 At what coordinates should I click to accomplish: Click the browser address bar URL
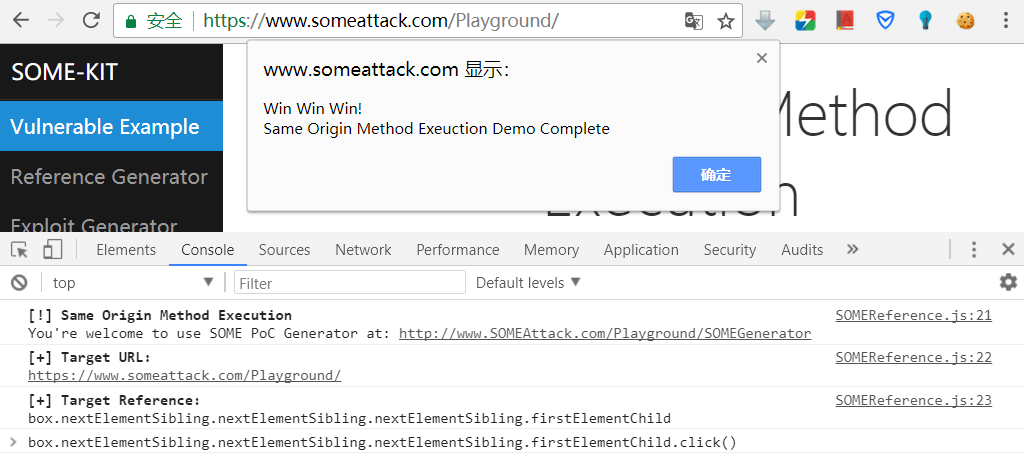pos(381,21)
